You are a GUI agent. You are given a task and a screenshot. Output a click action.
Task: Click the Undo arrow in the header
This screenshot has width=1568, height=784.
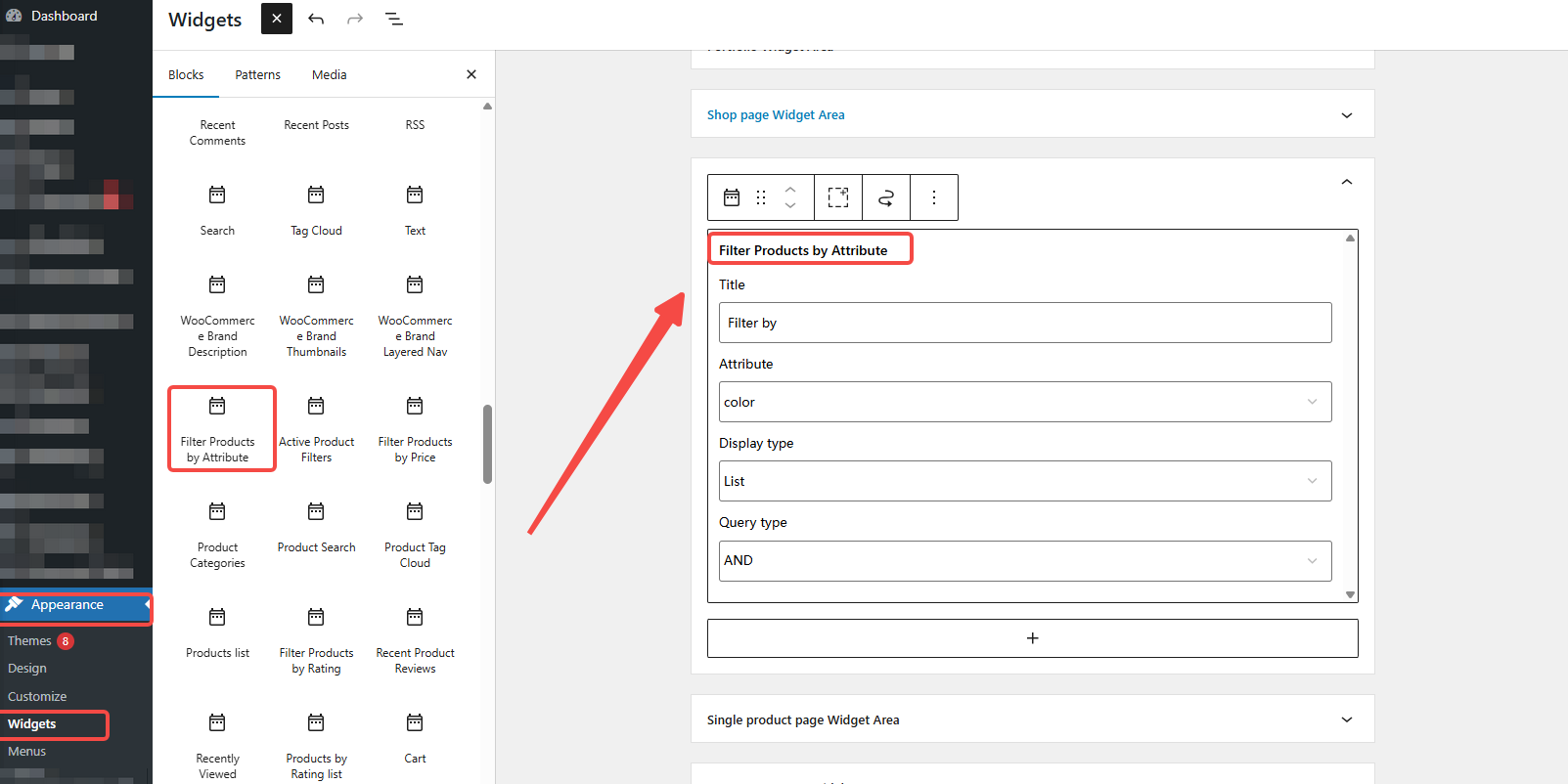316,19
